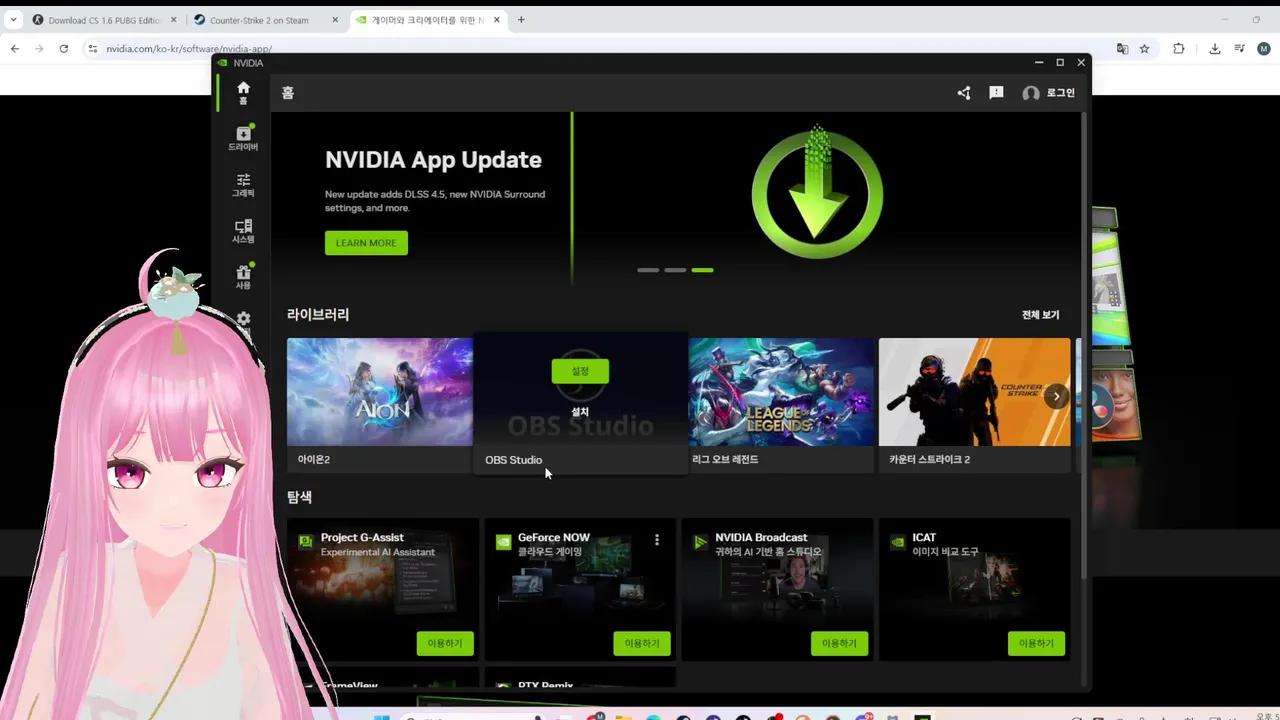The height and width of the screenshot is (720, 1280).
Task: Go forward in the browser
Action: click(39, 49)
